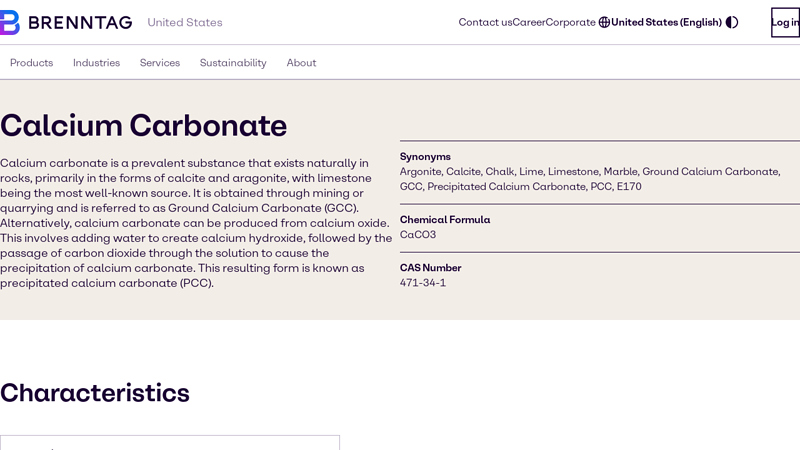Click the Log in button

785,22
